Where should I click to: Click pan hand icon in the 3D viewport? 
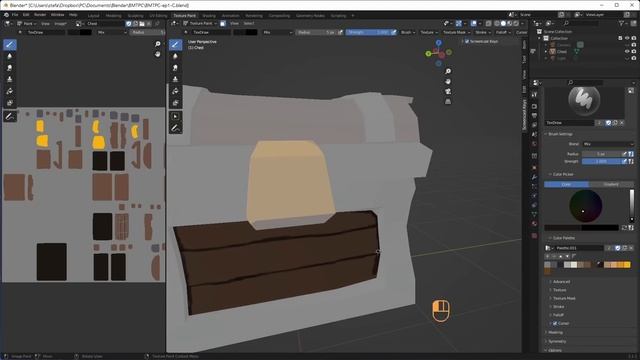click(x=448, y=81)
